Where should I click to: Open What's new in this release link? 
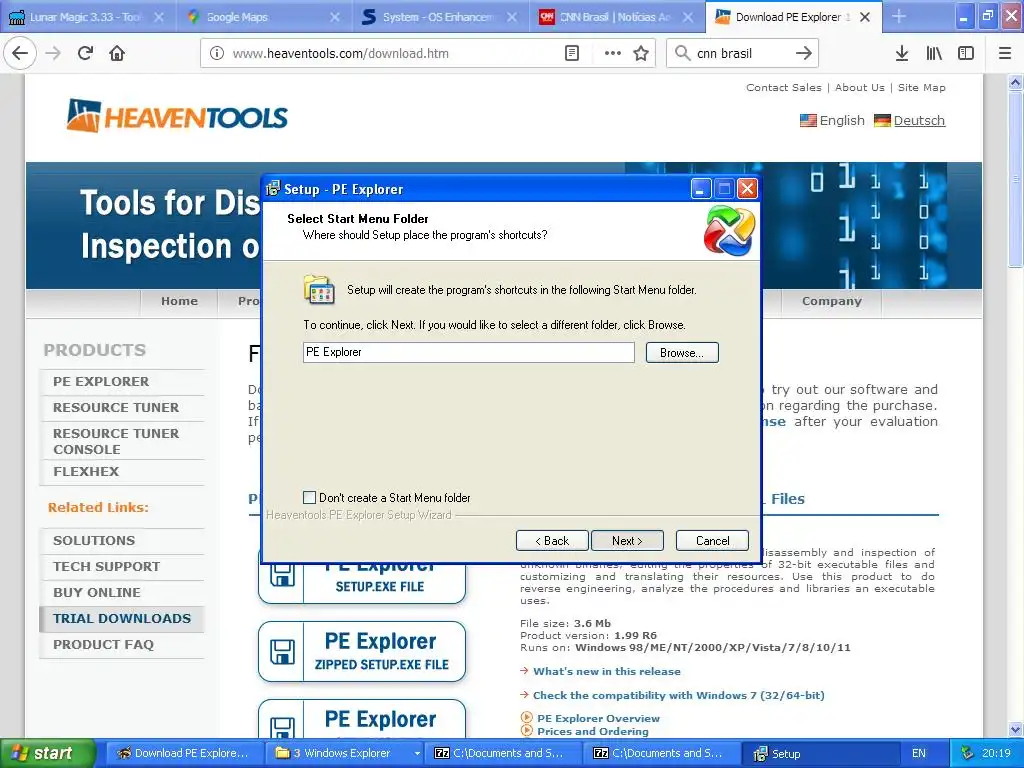607,671
